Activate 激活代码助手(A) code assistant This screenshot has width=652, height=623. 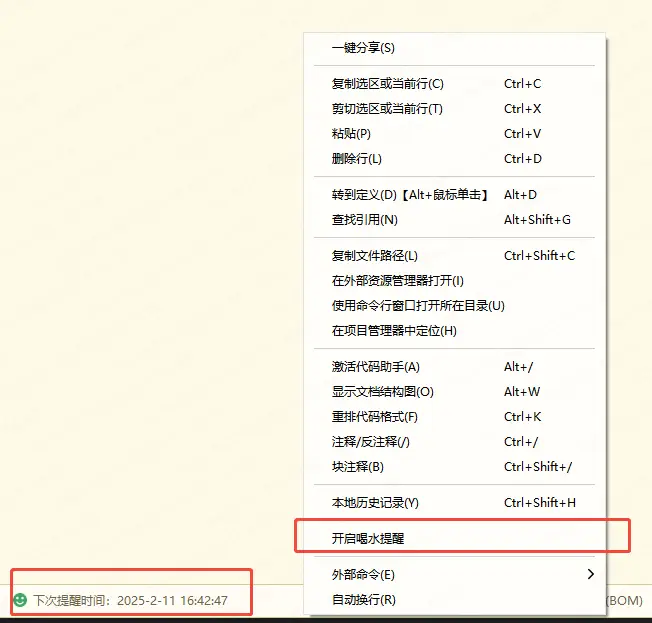(376, 367)
